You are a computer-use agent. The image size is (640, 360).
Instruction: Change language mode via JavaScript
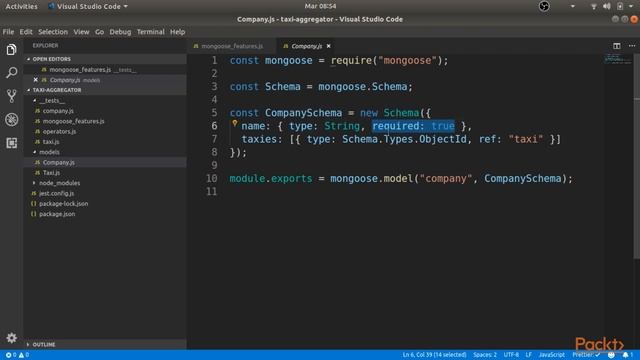click(551, 355)
